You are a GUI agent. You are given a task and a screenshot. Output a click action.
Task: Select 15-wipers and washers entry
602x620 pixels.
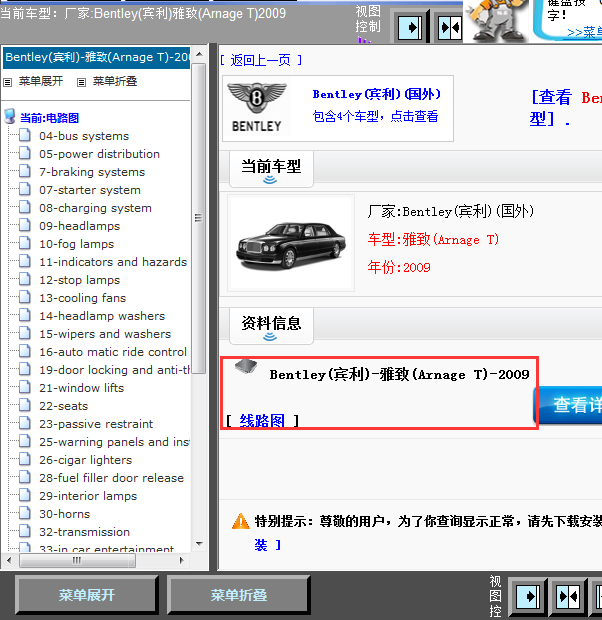(105, 334)
